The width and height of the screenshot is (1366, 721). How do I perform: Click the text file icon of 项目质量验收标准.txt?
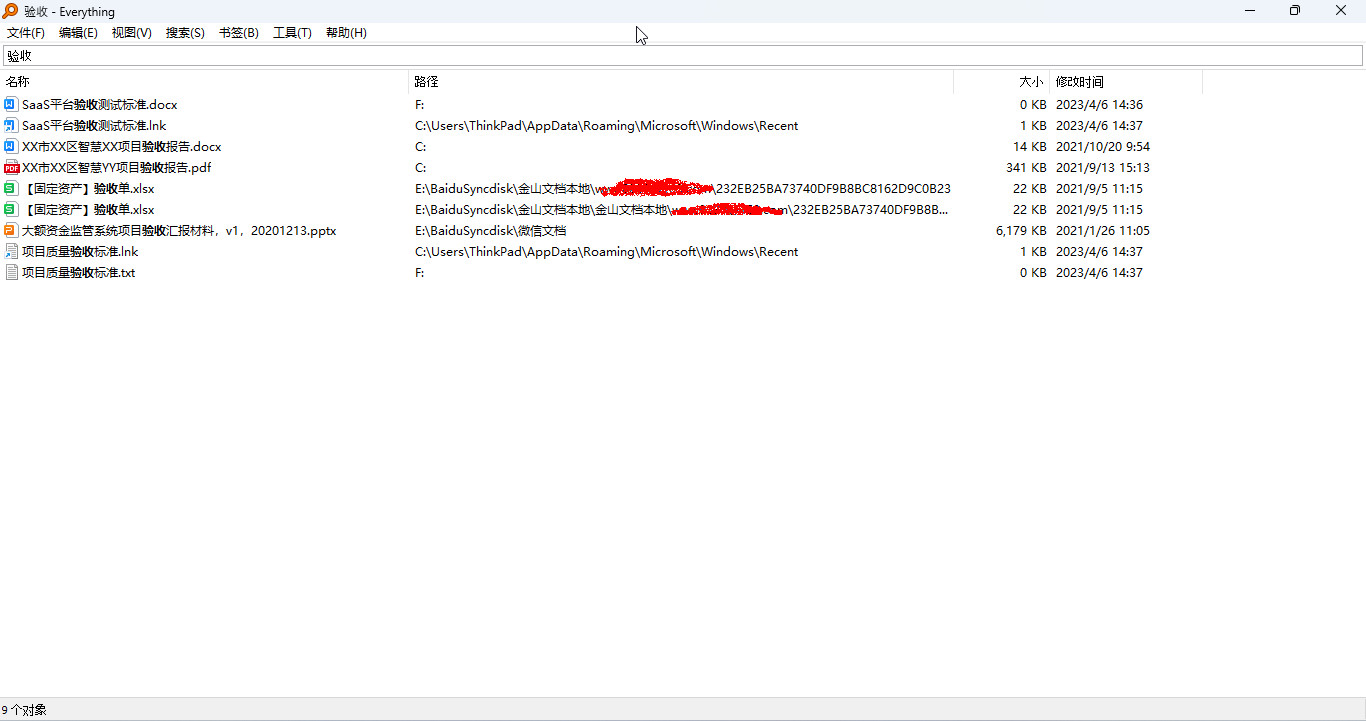[x=11, y=273]
